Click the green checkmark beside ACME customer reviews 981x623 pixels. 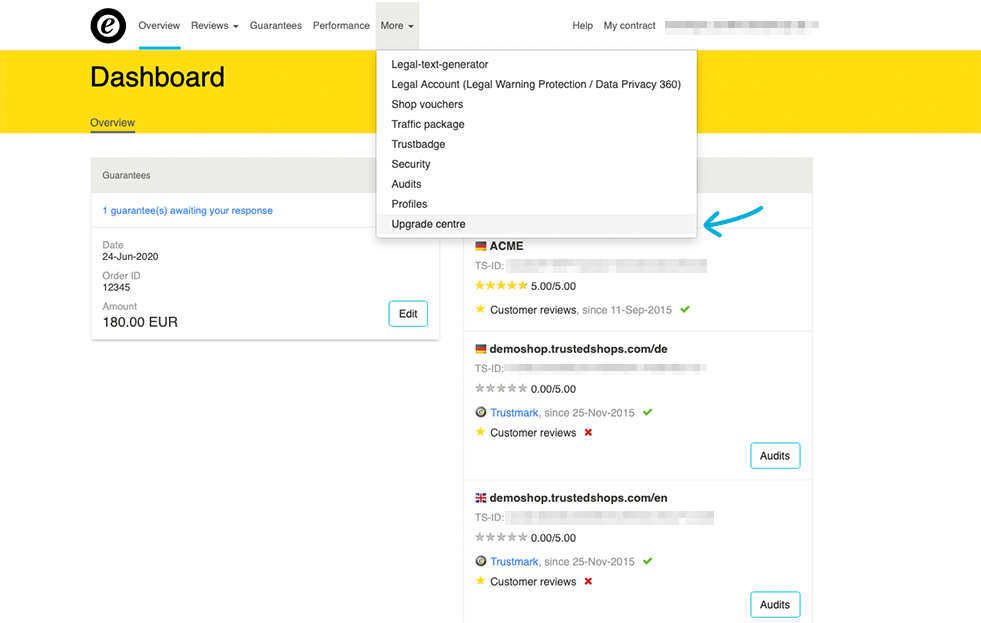[x=685, y=310]
